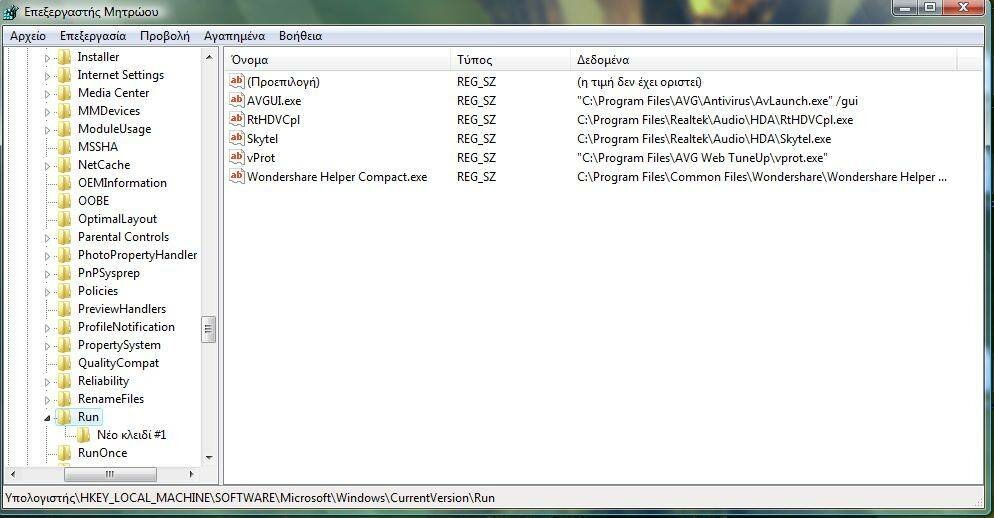Click the string icon of AVGUI.exe value
994x518 pixels.
click(x=236, y=100)
